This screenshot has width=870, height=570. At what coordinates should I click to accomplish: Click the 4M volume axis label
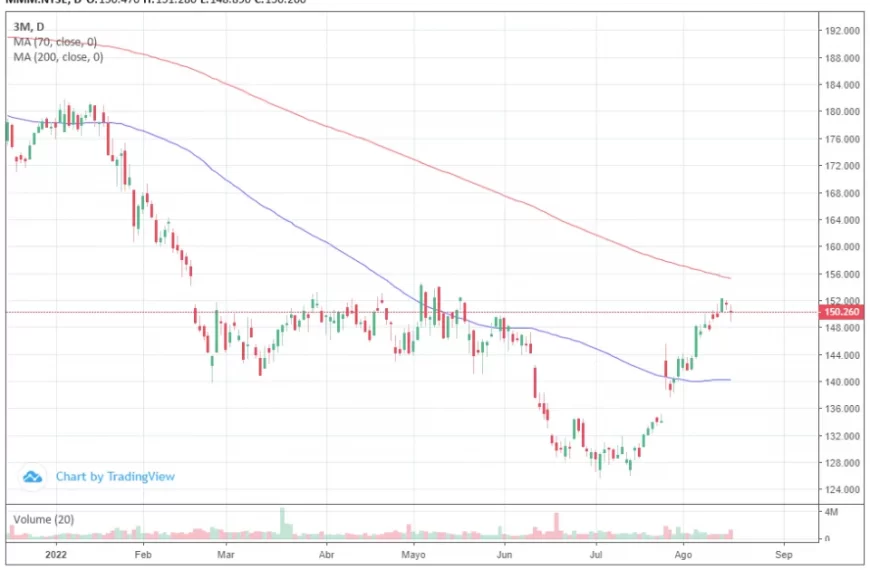point(831,512)
